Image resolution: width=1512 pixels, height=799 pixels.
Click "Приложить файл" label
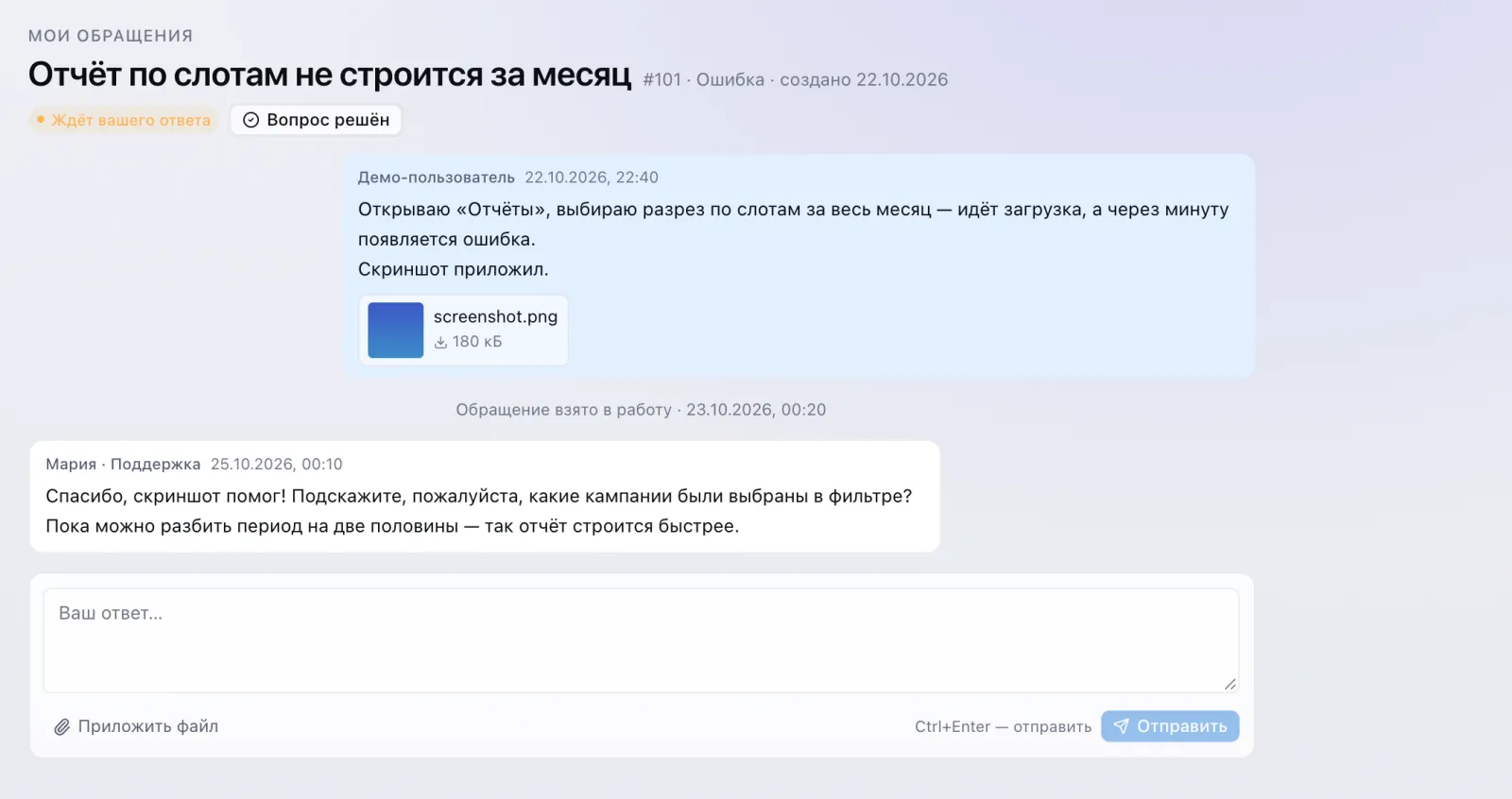point(148,726)
